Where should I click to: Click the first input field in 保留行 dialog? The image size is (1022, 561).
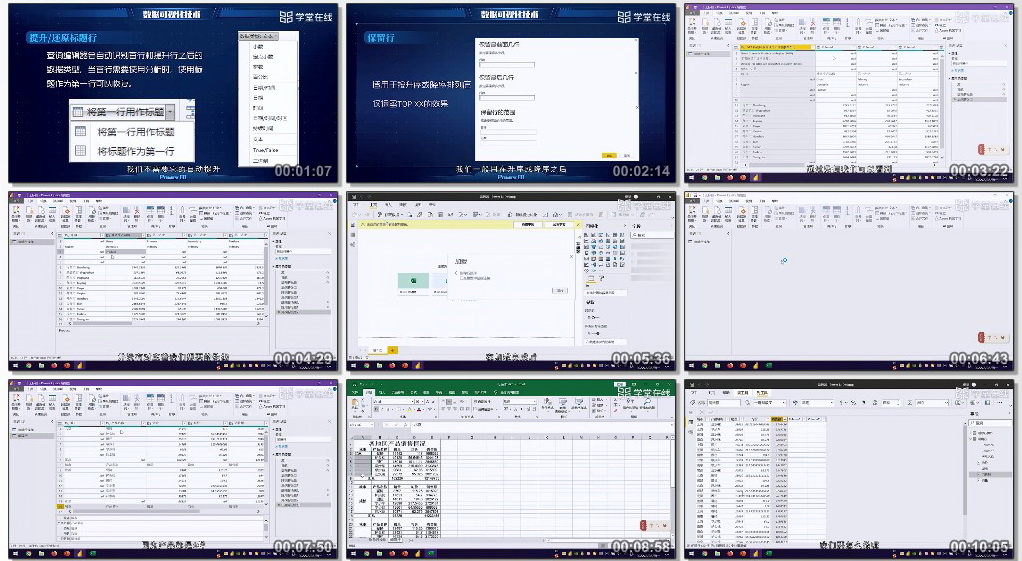click(507, 66)
